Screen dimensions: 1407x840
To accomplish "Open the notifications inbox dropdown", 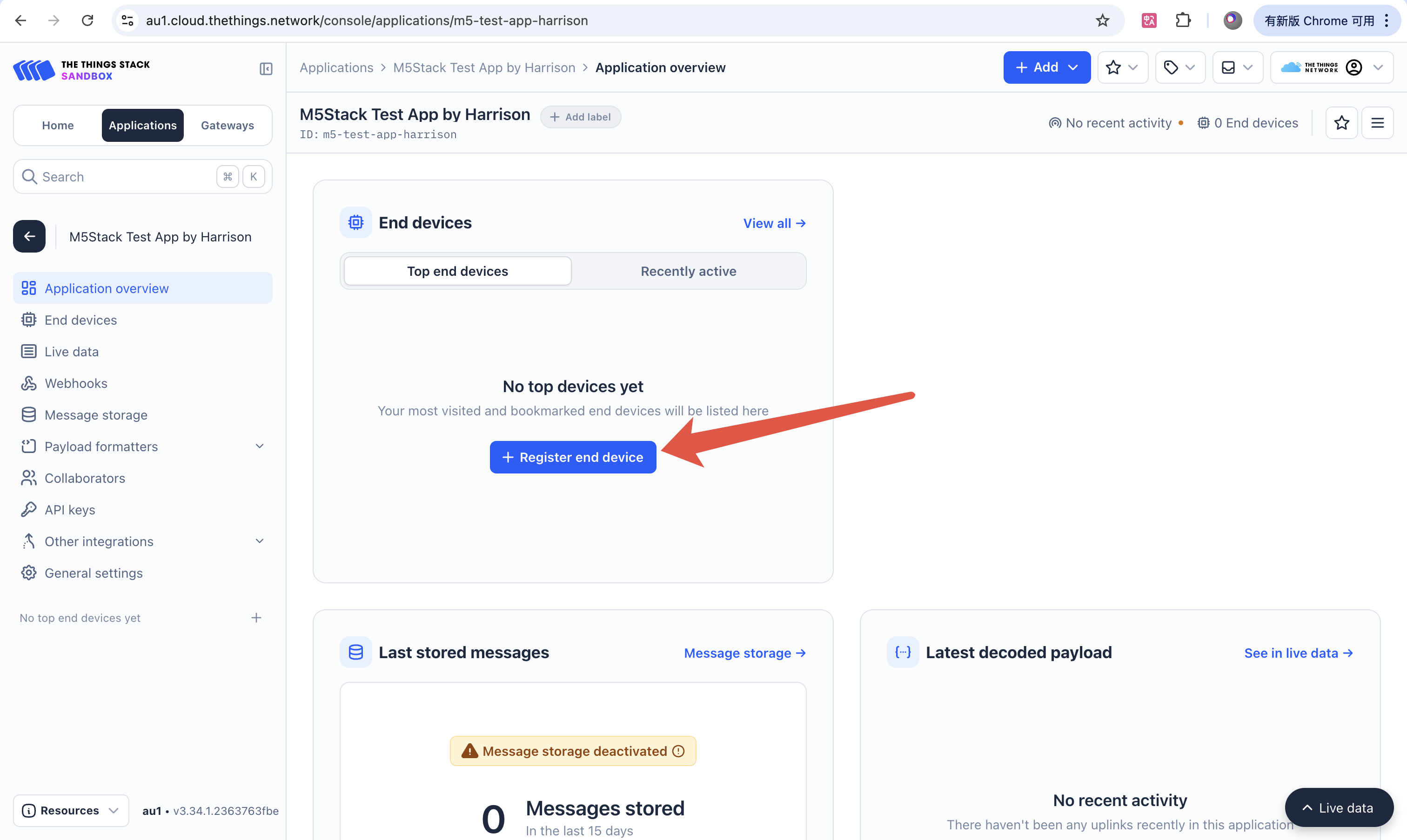I will 1238,67.
